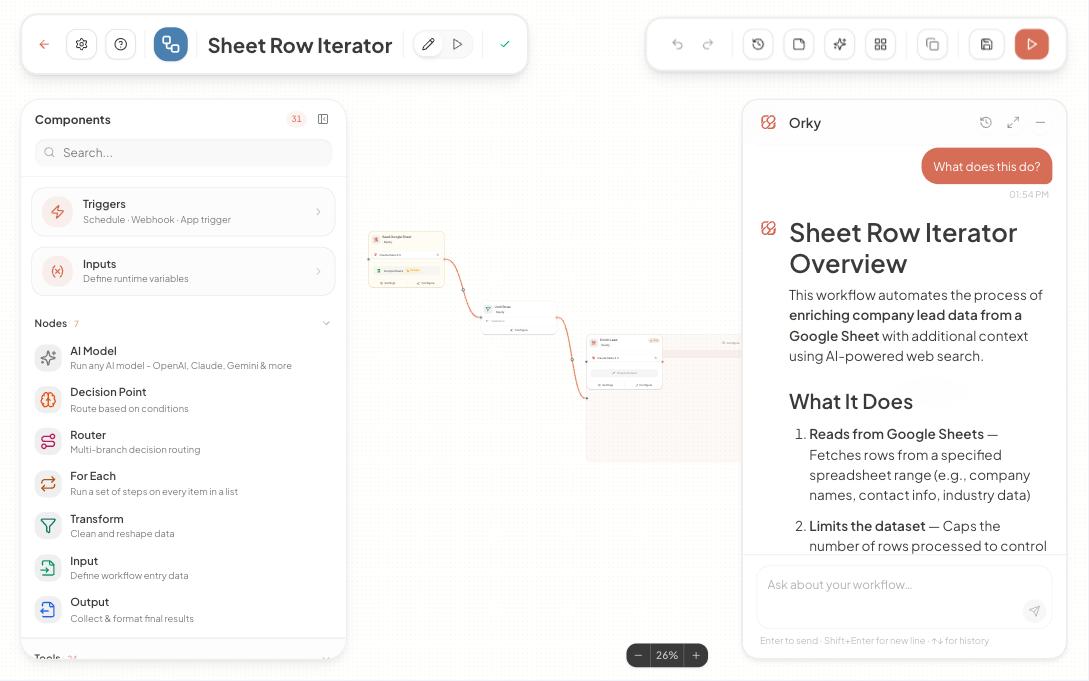Run the workflow with the orange play button
The width and height of the screenshot is (1089, 681).
(1031, 44)
